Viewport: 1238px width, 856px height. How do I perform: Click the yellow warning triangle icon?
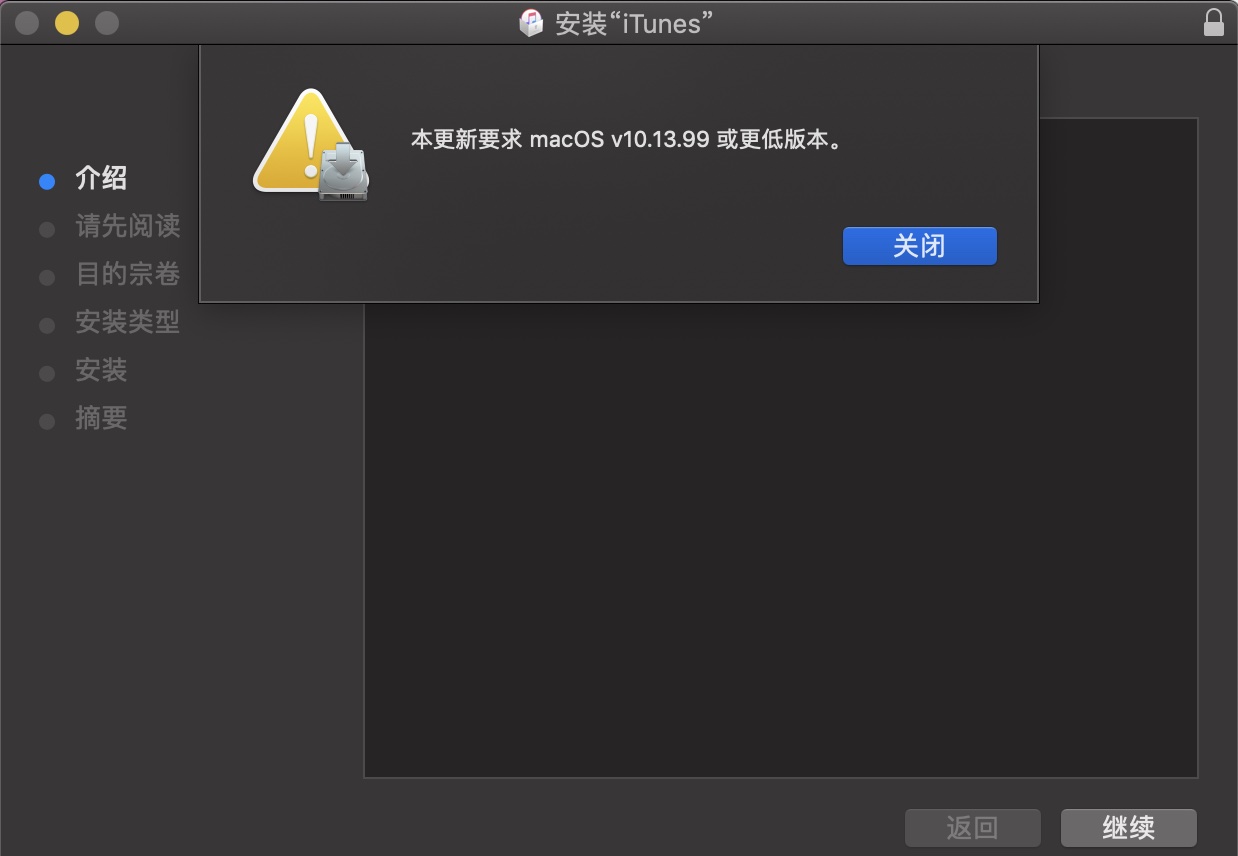[304, 141]
